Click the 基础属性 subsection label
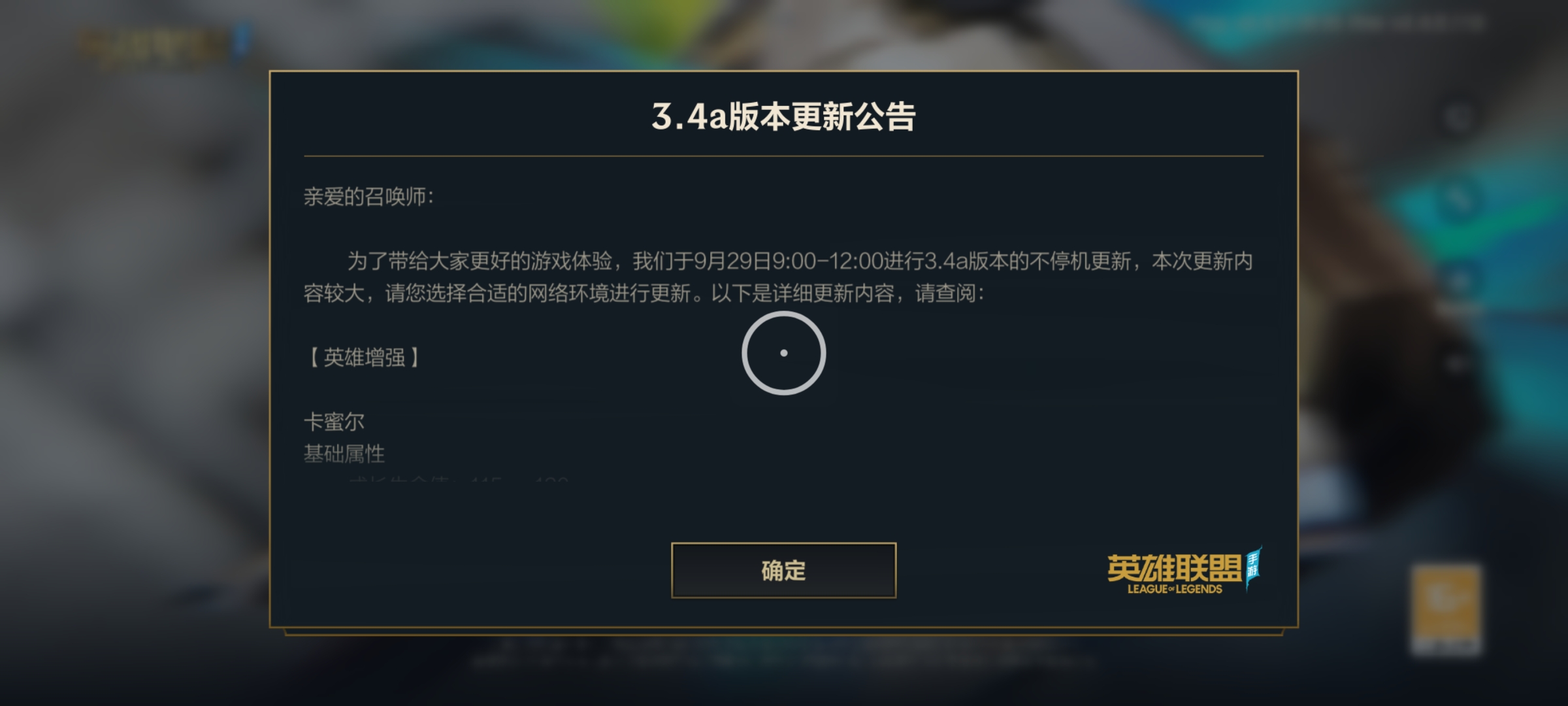The image size is (1568, 706). pyautogui.click(x=344, y=454)
